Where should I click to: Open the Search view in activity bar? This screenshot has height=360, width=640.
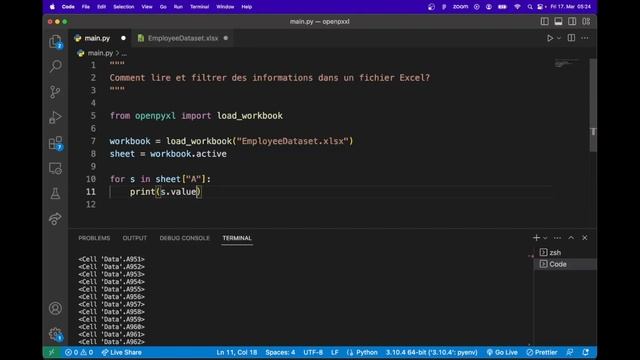pos(55,66)
